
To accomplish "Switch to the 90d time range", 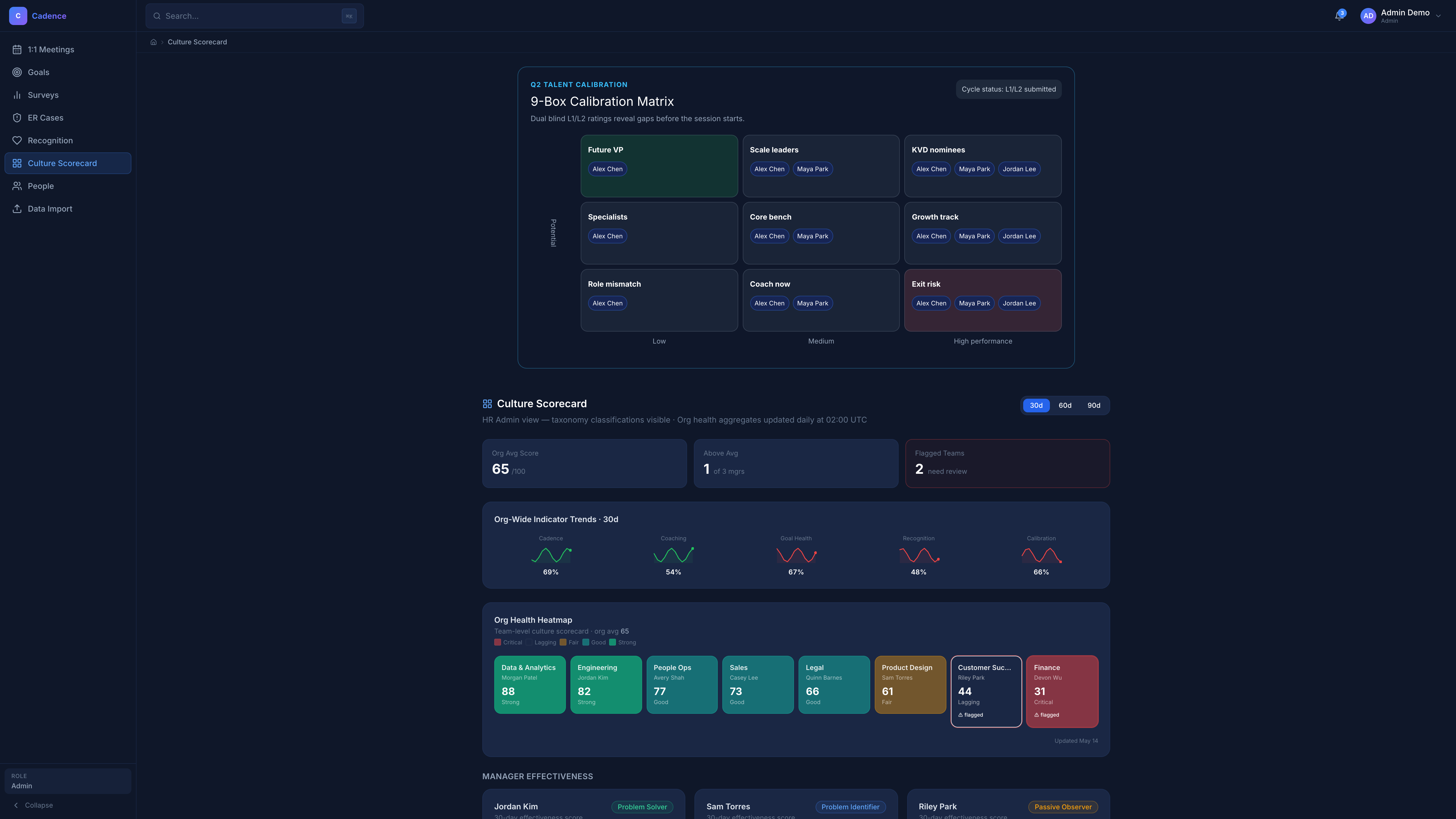I will tap(1094, 405).
